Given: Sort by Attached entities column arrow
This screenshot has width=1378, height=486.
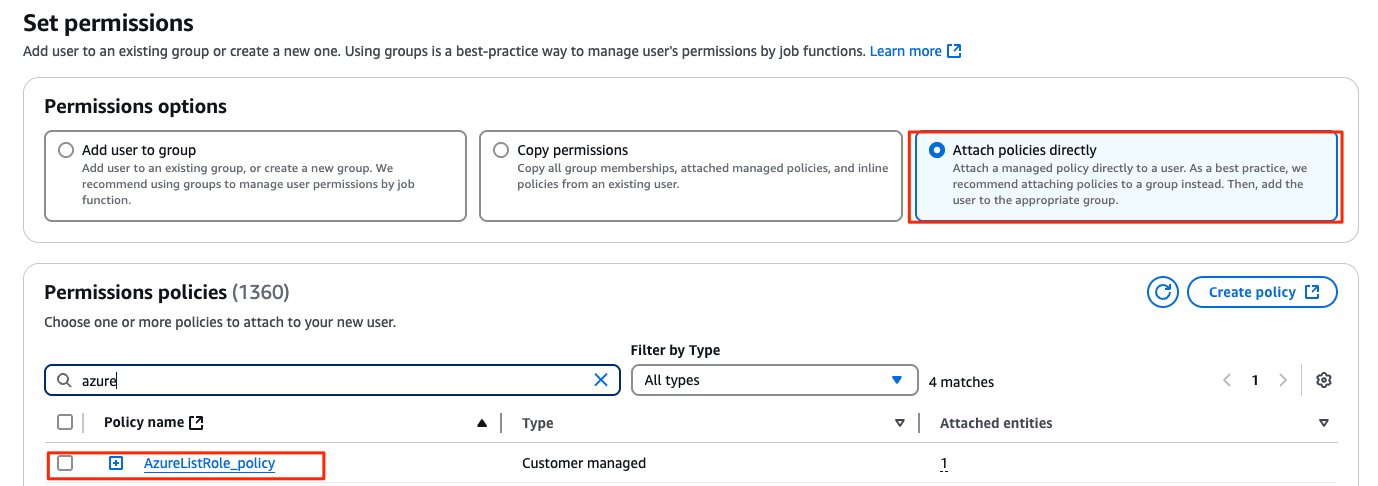Looking at the screenshot, I should (x=1324, y=423).
